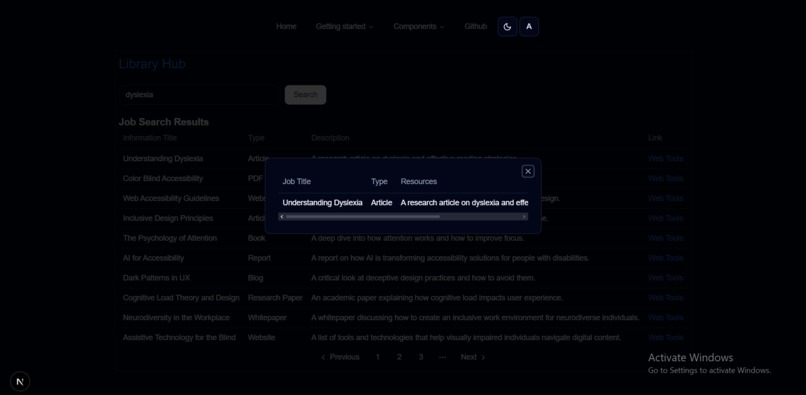The height and width of the screenshot is (395, 806).
Task: Click the 'Information Title' column header
Action: [x=150, y=138]
